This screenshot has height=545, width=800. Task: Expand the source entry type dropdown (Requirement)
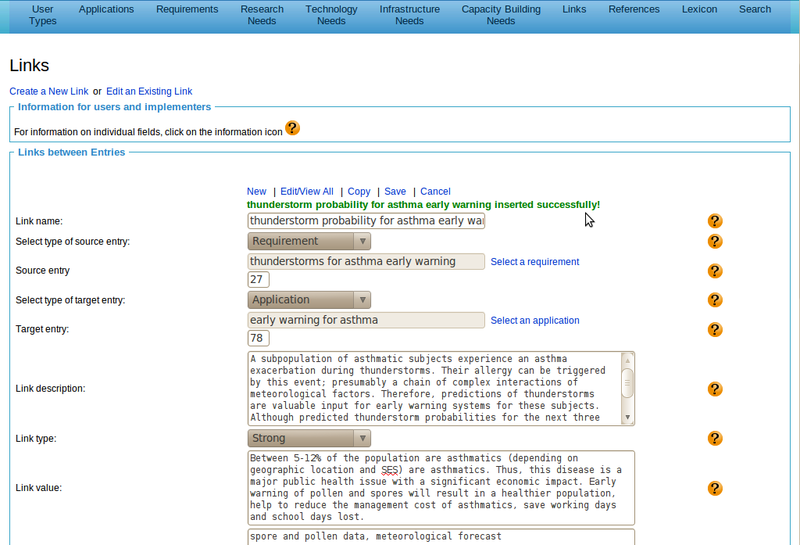[x=309, y=241]
